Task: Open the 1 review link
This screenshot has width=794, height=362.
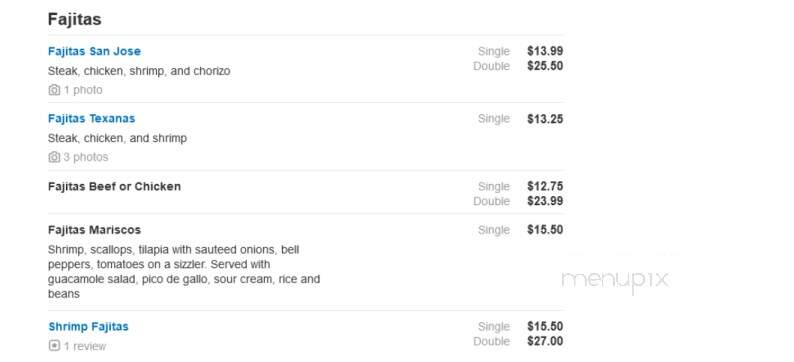Action: [x=85, y=346]
